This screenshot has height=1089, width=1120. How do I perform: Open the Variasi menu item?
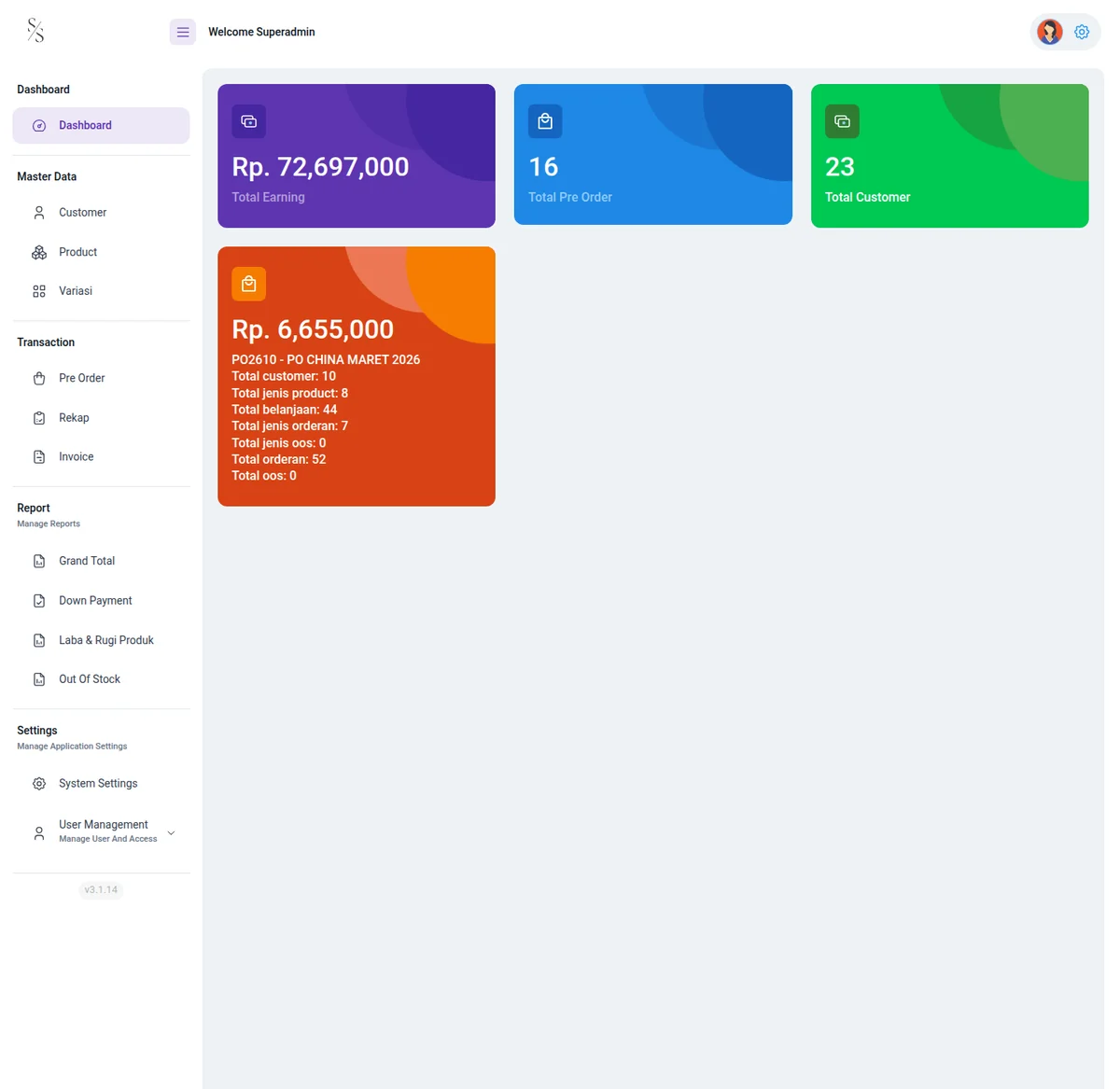pos(101,291)
